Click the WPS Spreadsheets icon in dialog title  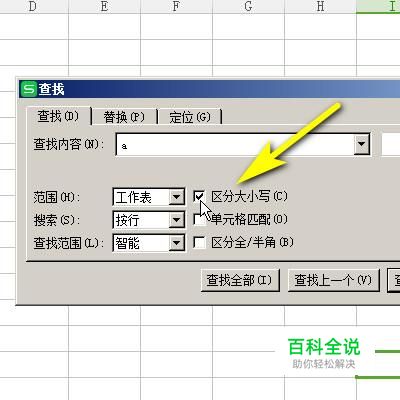pos(28,89)
